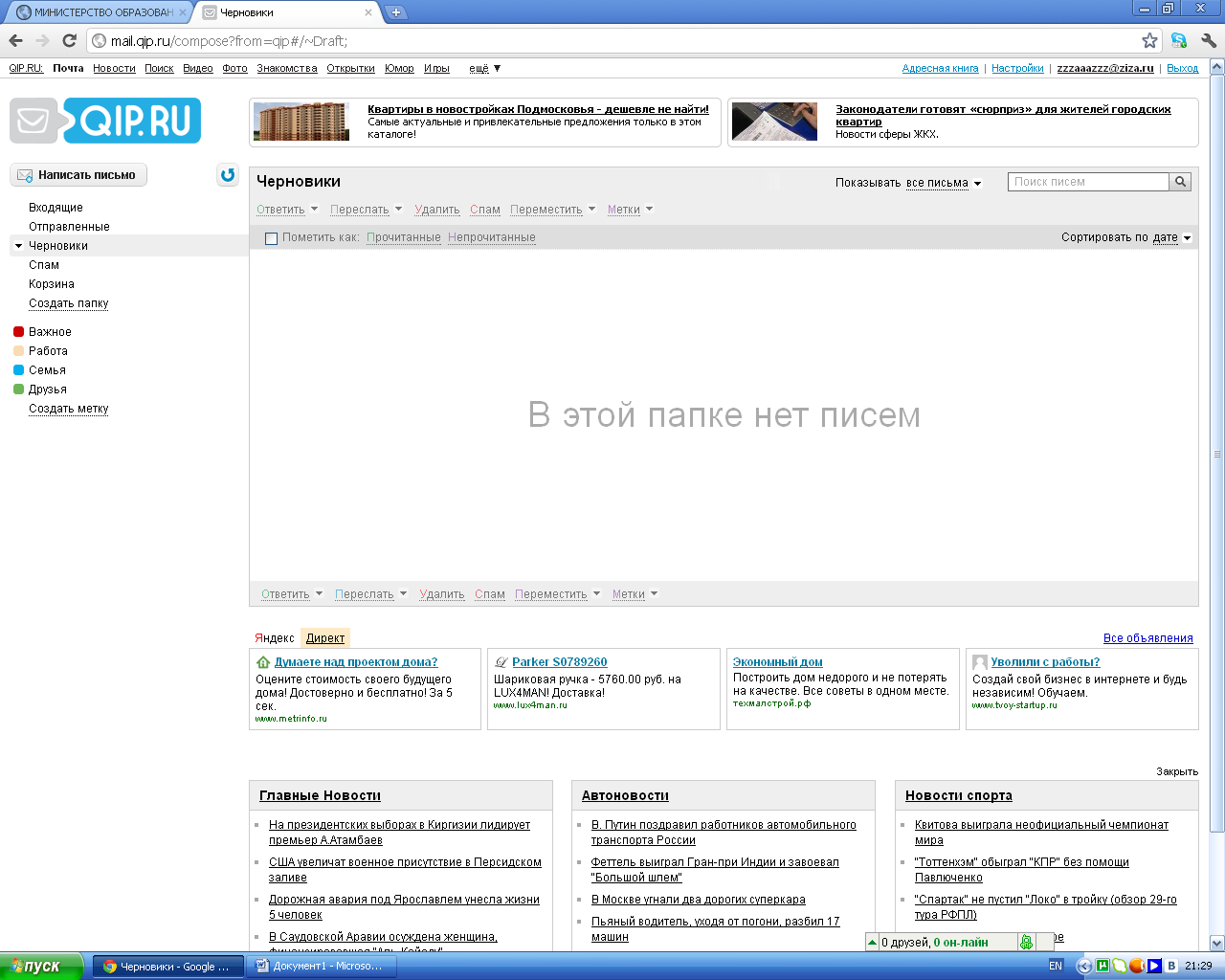Click the Skype extension icon in toolbar
1225x980 pixels.
(x=1179, y=40)
